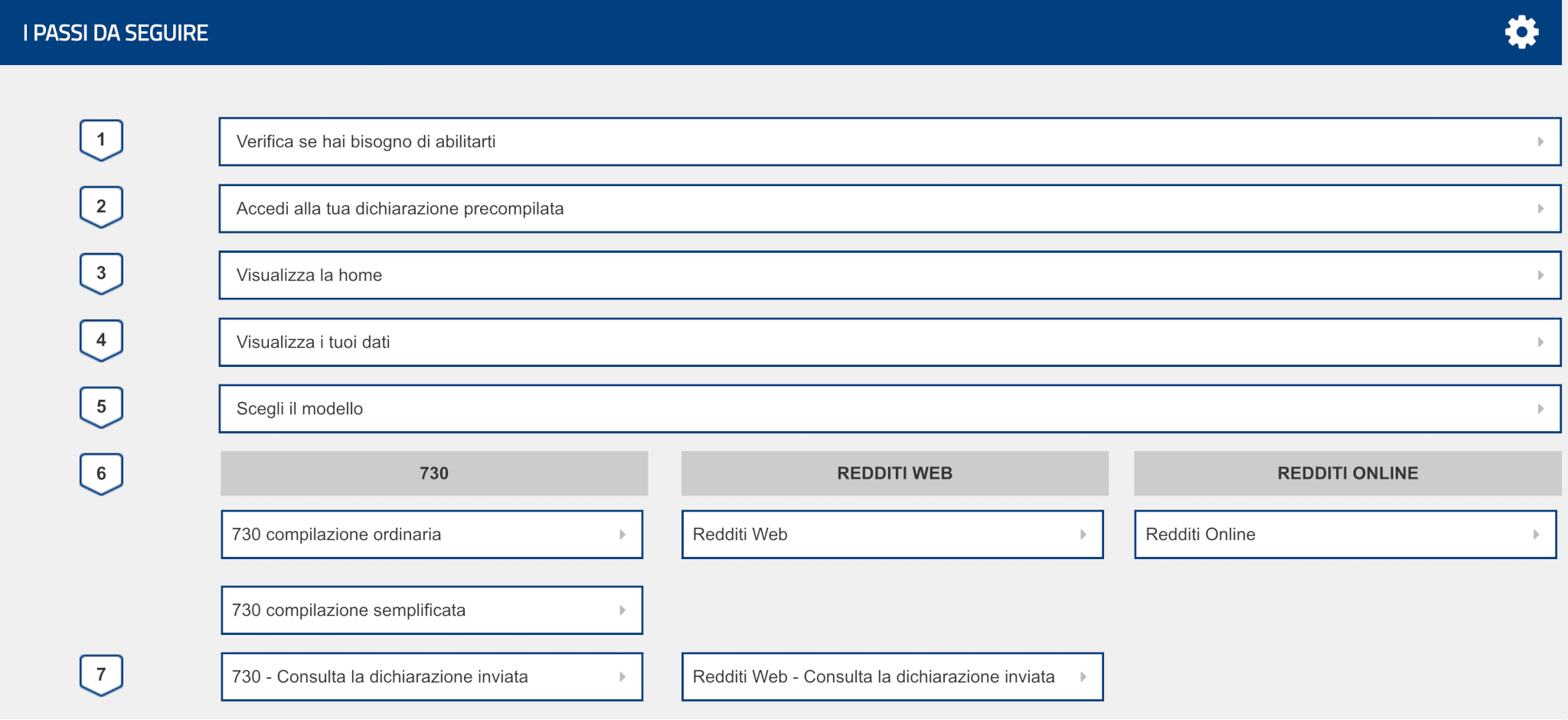Image resolution: width=1568 pixels, height=720 pixels.
Task: Select the REDDITI WEB column header
Action: pyautogui.click(x=894, y=473)
